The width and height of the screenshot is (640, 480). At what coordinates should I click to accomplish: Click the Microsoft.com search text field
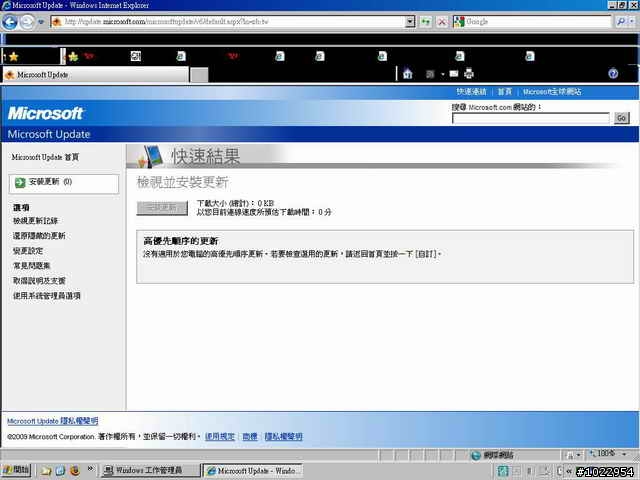531,118
